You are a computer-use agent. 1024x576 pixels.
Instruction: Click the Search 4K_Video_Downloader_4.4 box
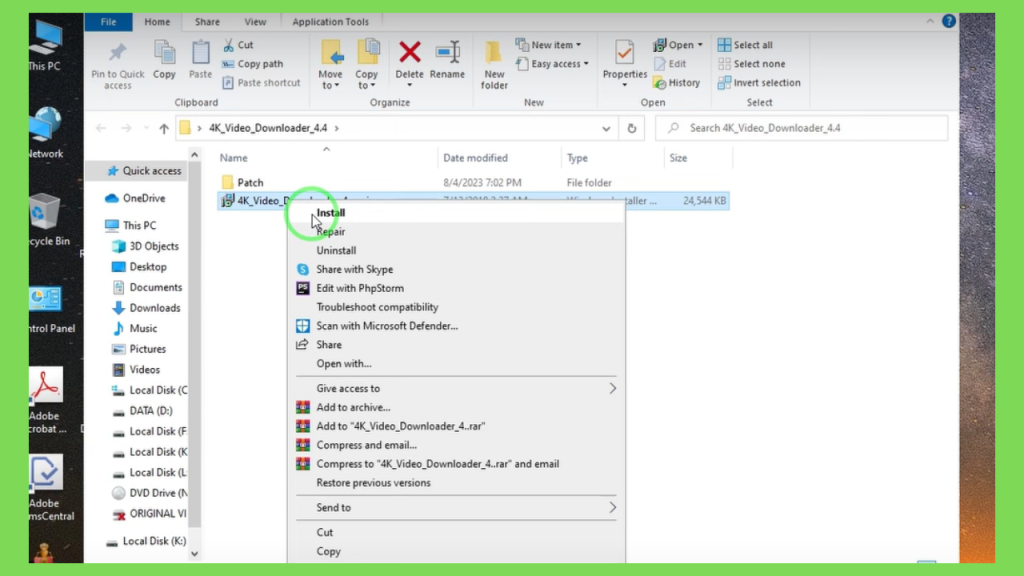click(802, 129)
